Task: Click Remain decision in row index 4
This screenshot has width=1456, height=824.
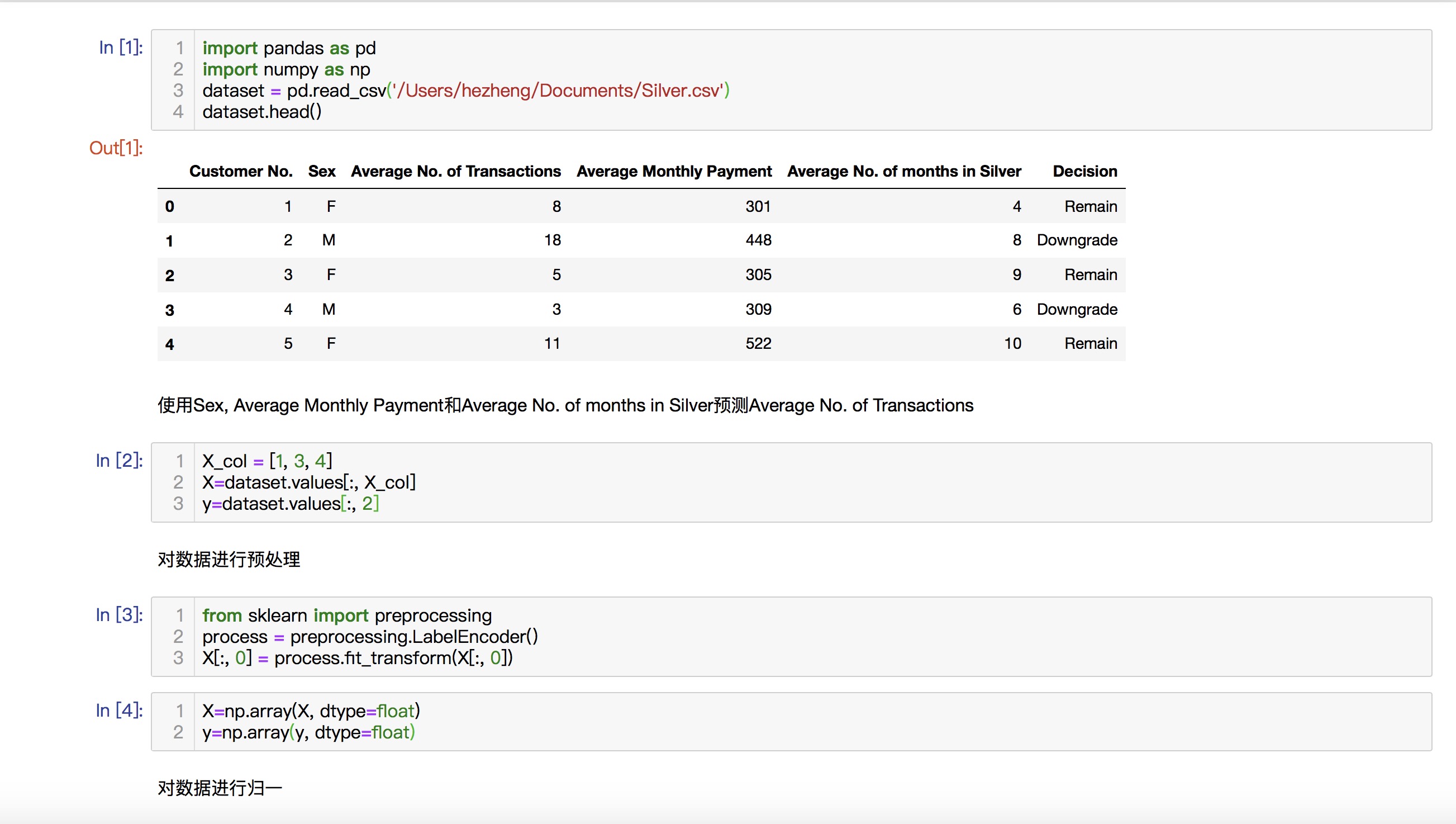Action: tap(1090, 344)
